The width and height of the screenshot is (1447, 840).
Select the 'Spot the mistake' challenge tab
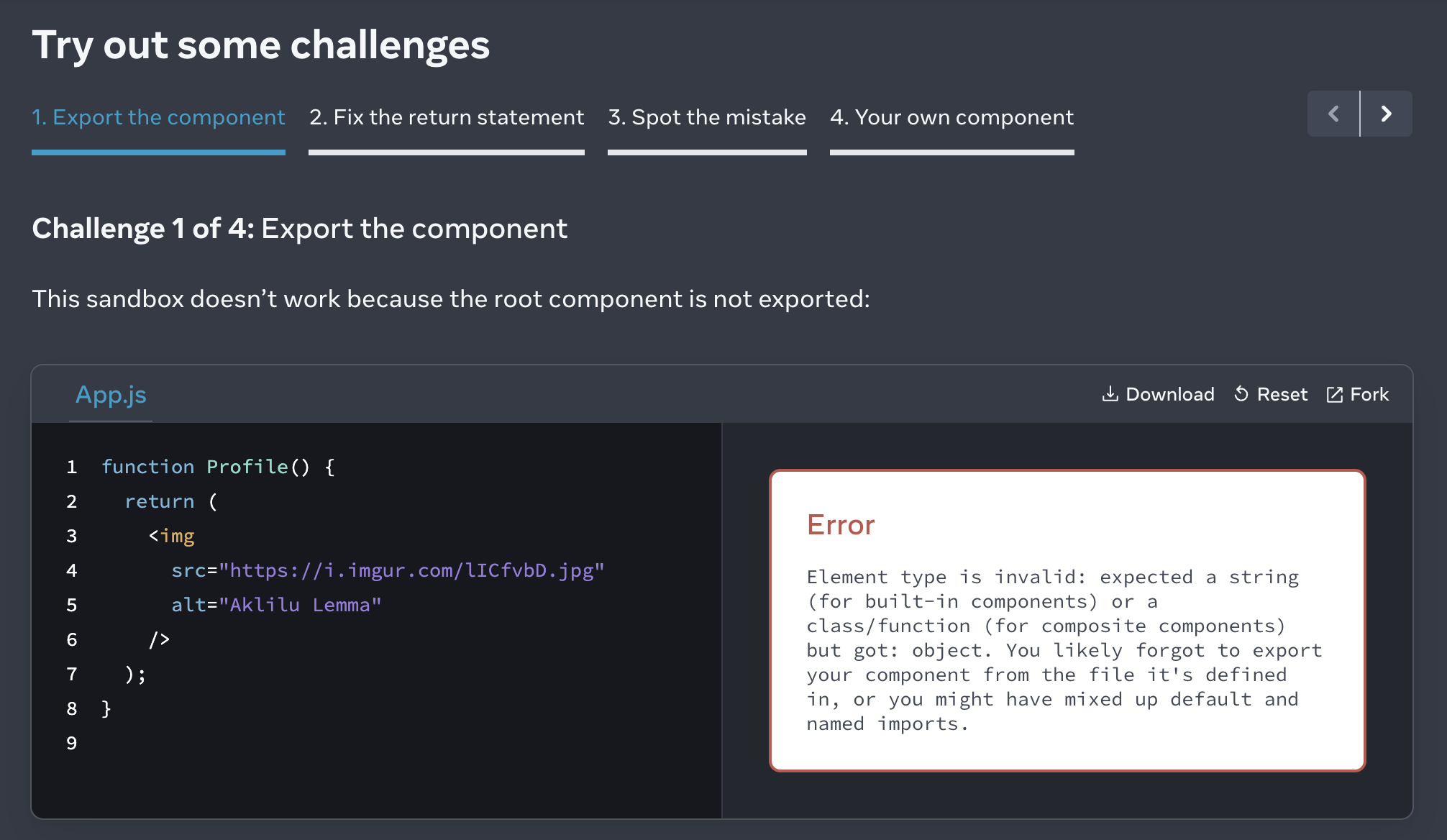click(x=706, y=117)
